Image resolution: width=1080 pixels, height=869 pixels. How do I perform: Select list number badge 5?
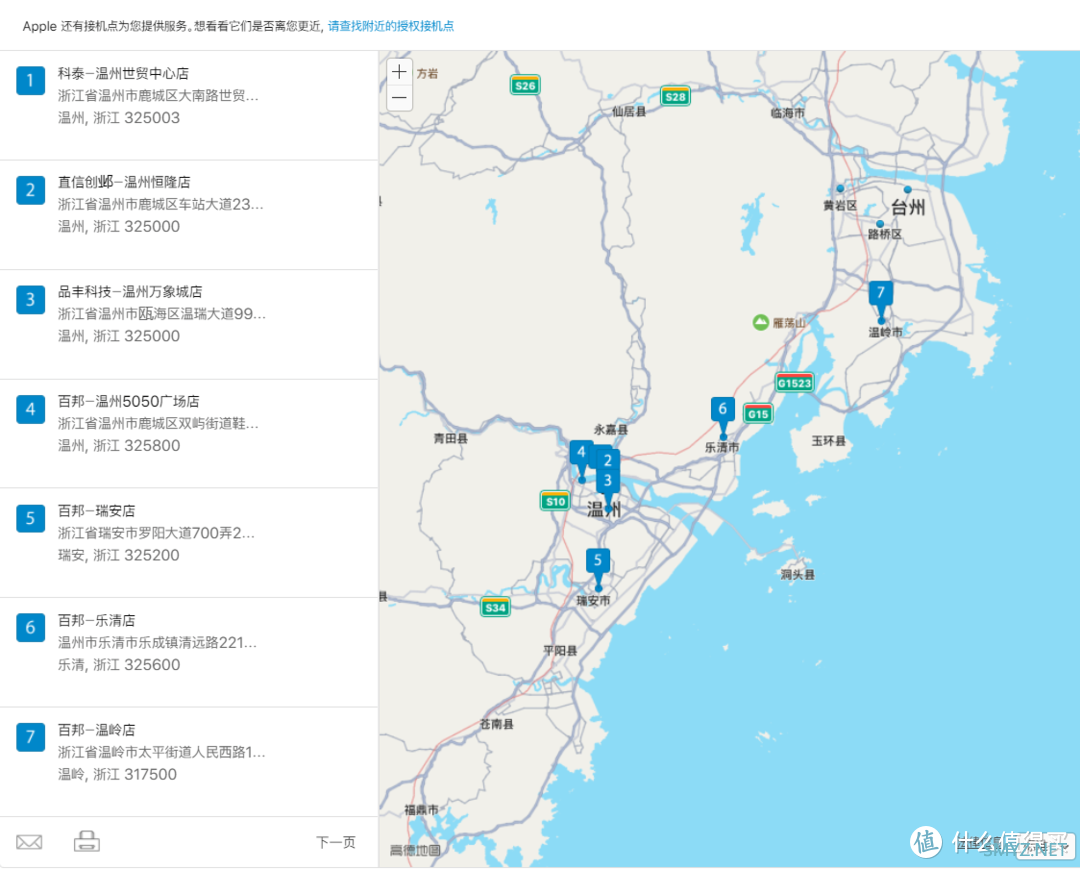[x=30, y=519]
